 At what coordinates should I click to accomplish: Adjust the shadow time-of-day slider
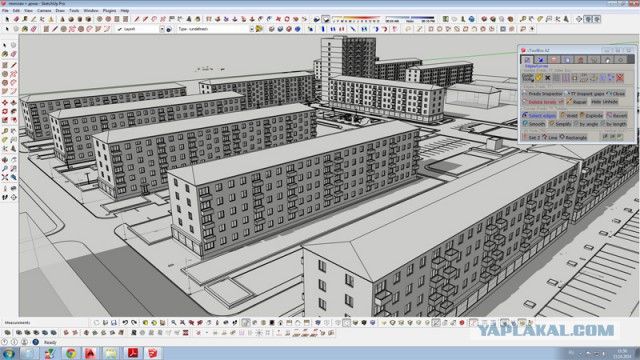click(410, 19)
